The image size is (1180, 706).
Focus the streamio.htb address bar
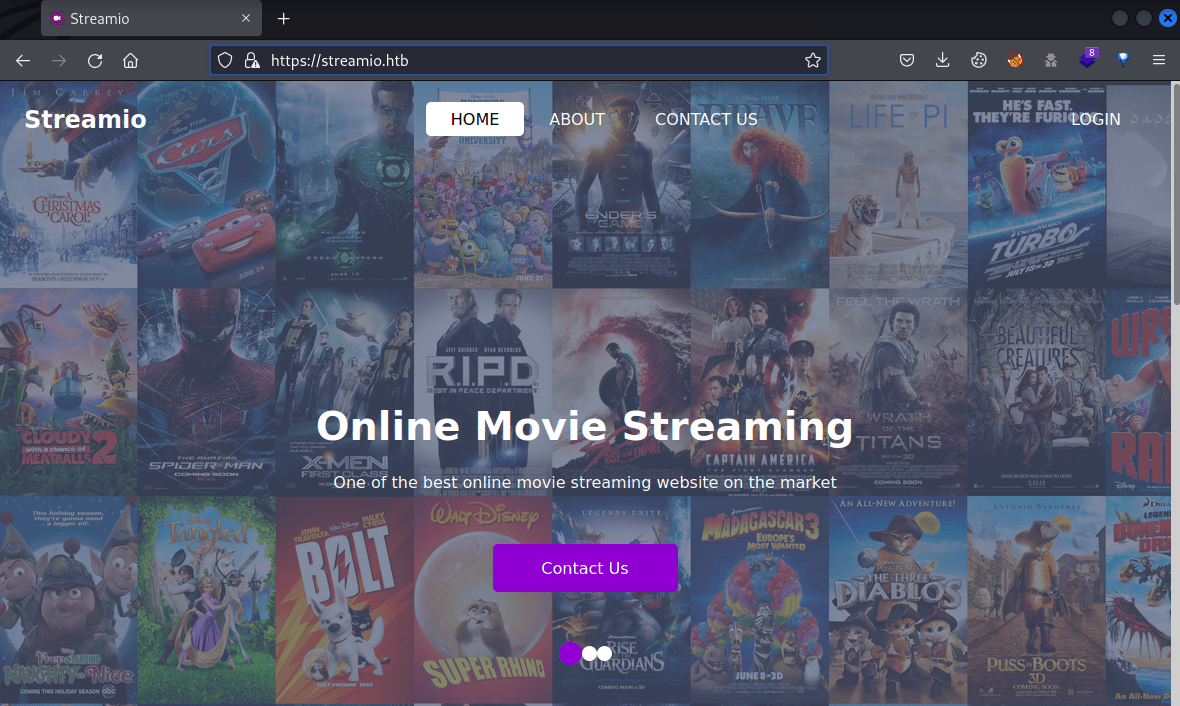pyautogui.click(x=519, y=60)
